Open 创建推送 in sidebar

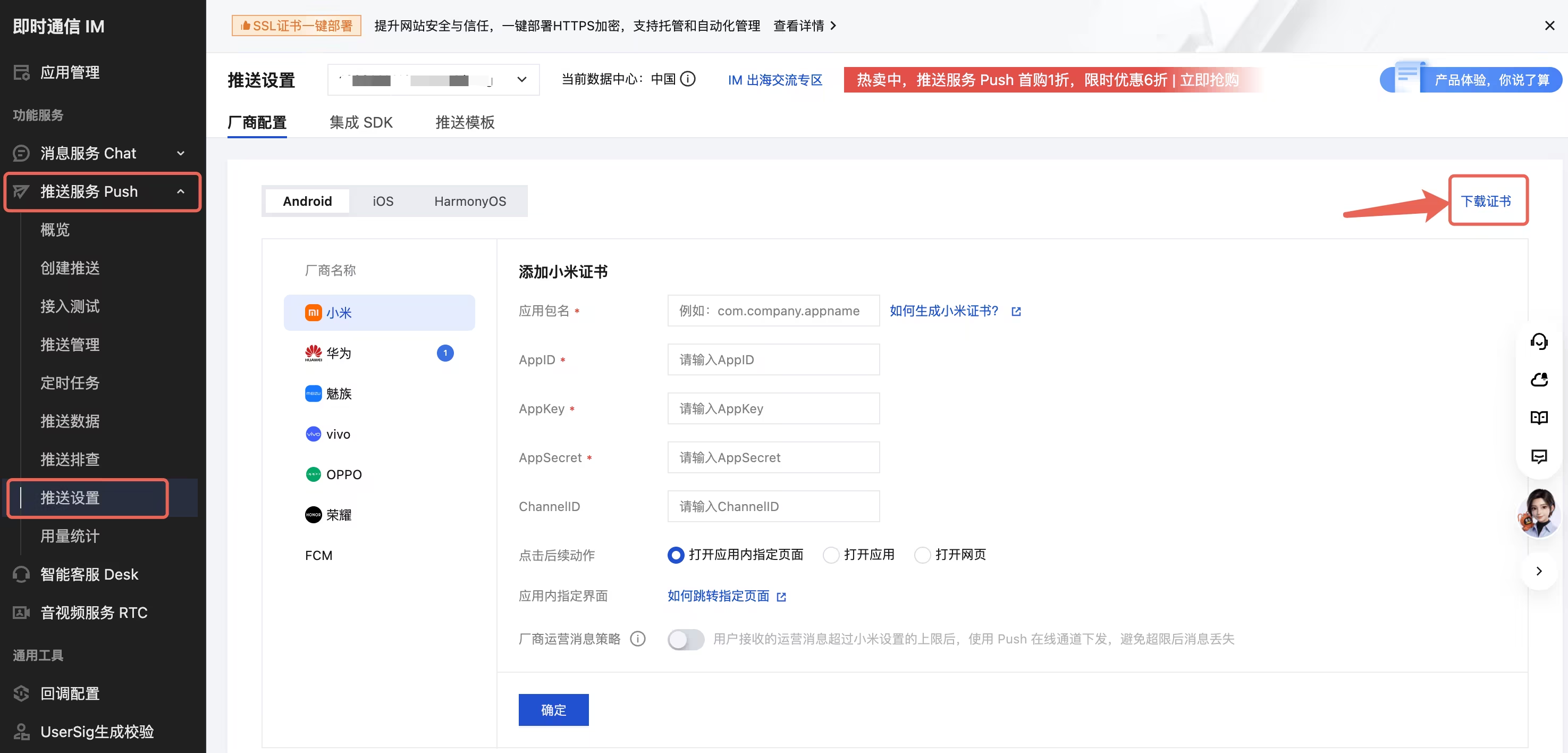pyautogui.click(x=70, y=268)
